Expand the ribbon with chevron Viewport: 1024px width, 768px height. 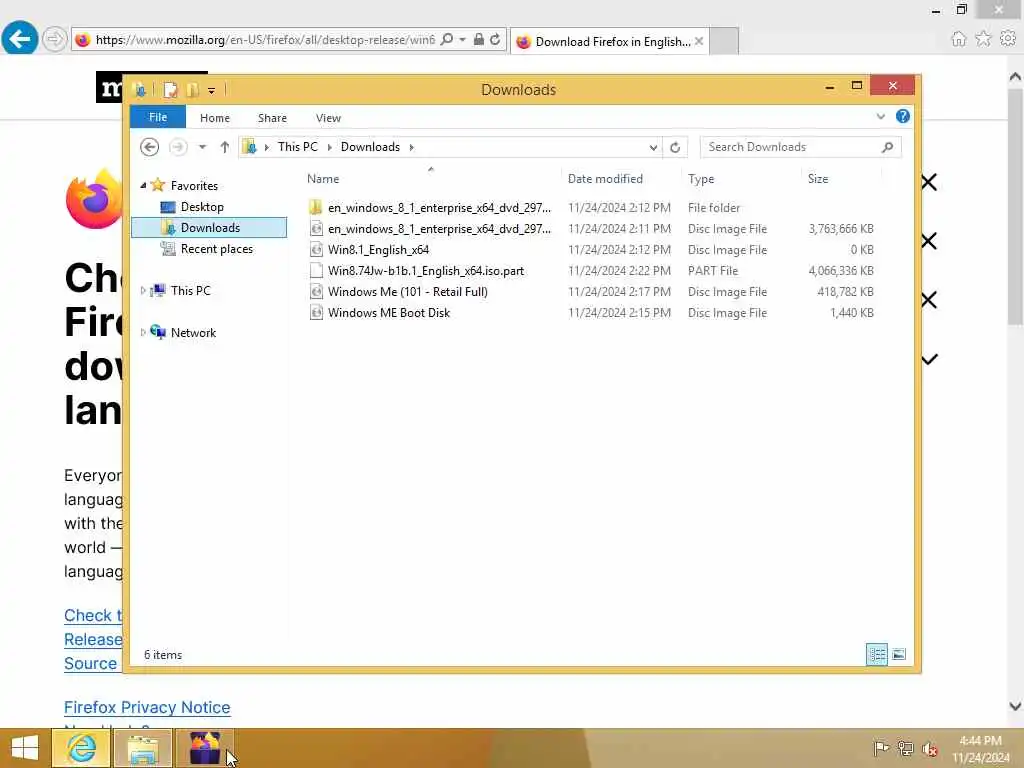pyautogui.click(x=880, y=116)
